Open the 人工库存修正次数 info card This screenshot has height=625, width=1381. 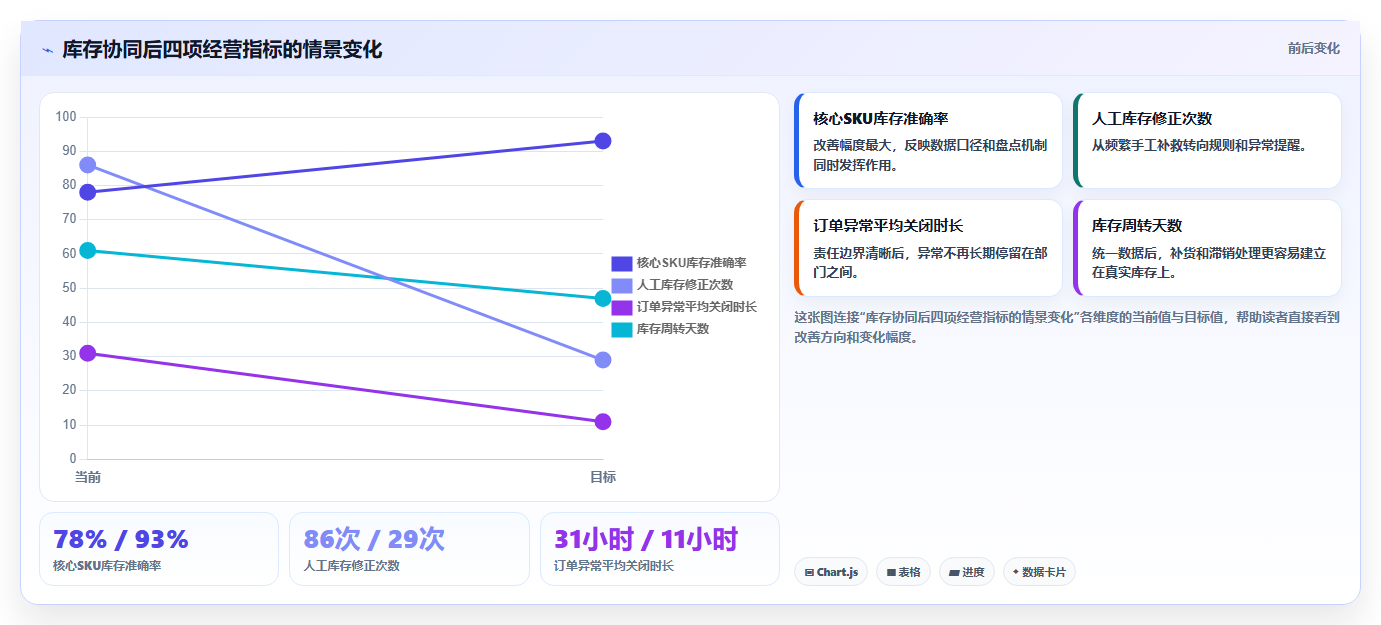coord(1207,141)
